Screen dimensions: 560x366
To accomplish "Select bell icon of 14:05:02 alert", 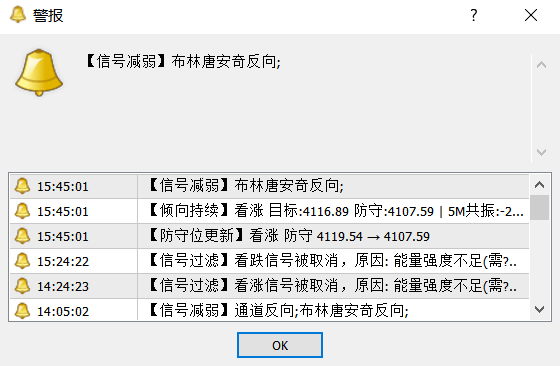I will pyautogui.click(x=22, y=311).
